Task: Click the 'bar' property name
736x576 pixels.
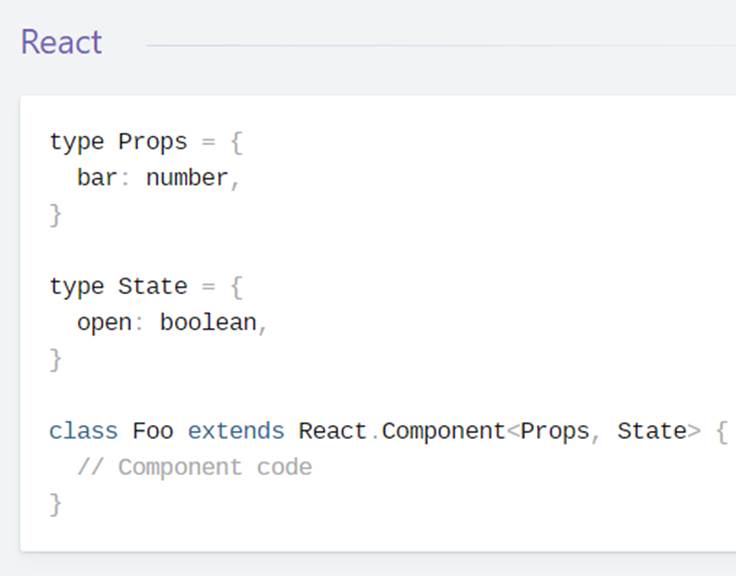Action: (x=97, y=178)
